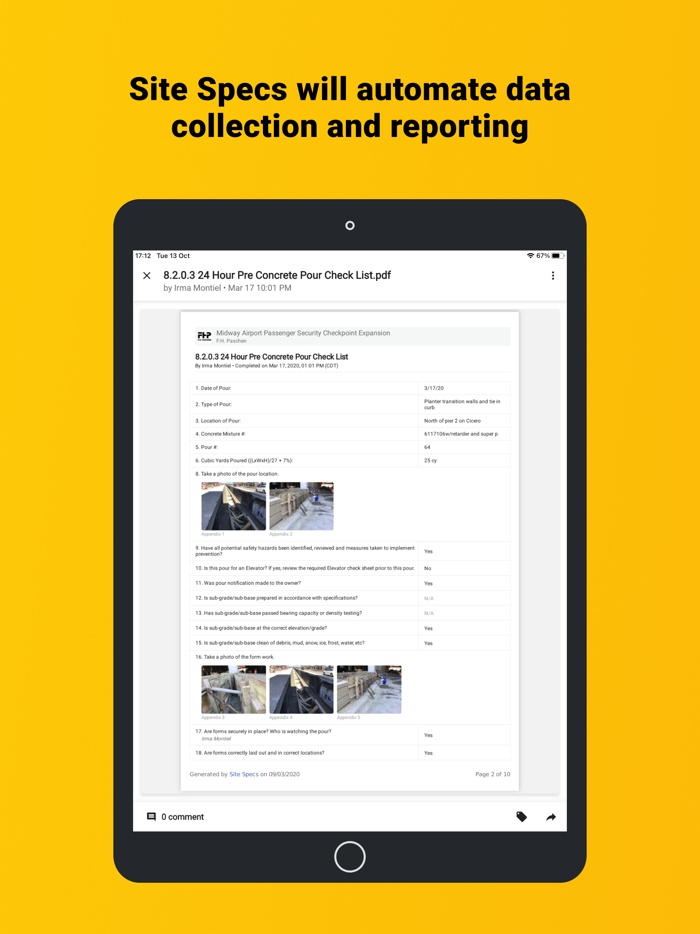
Task: Click '6117106w/retarder and super p' value
Action: [461, 434]
